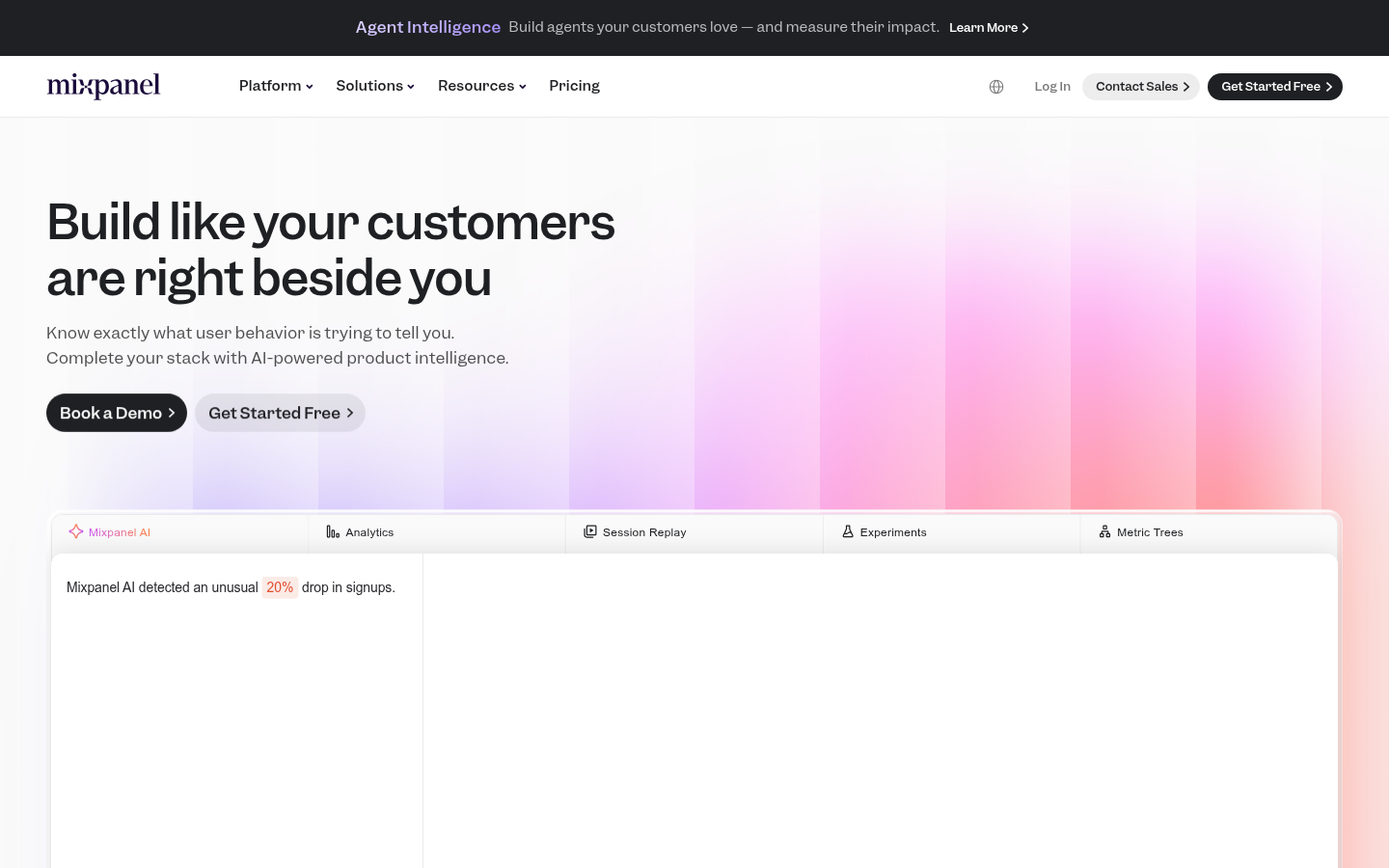Switch to the Experiments tab
The image size is (1389, 868).
(x=952, y=532)
